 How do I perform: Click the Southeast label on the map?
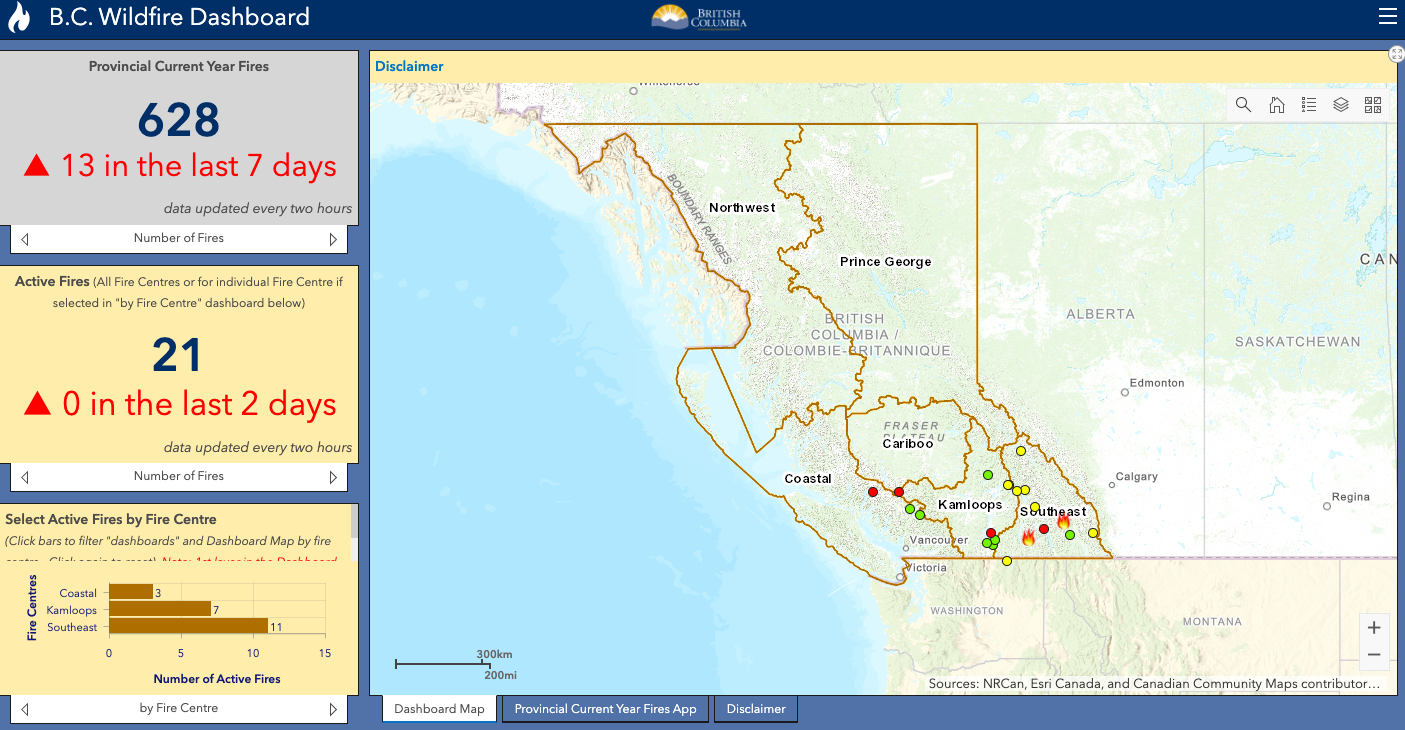[x=1053, y=511]
